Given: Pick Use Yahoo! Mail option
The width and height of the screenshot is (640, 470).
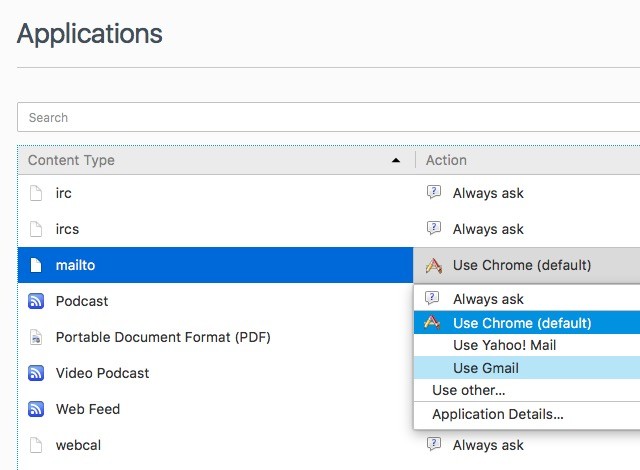Looking at the screenshot, I should coord(527,345).
